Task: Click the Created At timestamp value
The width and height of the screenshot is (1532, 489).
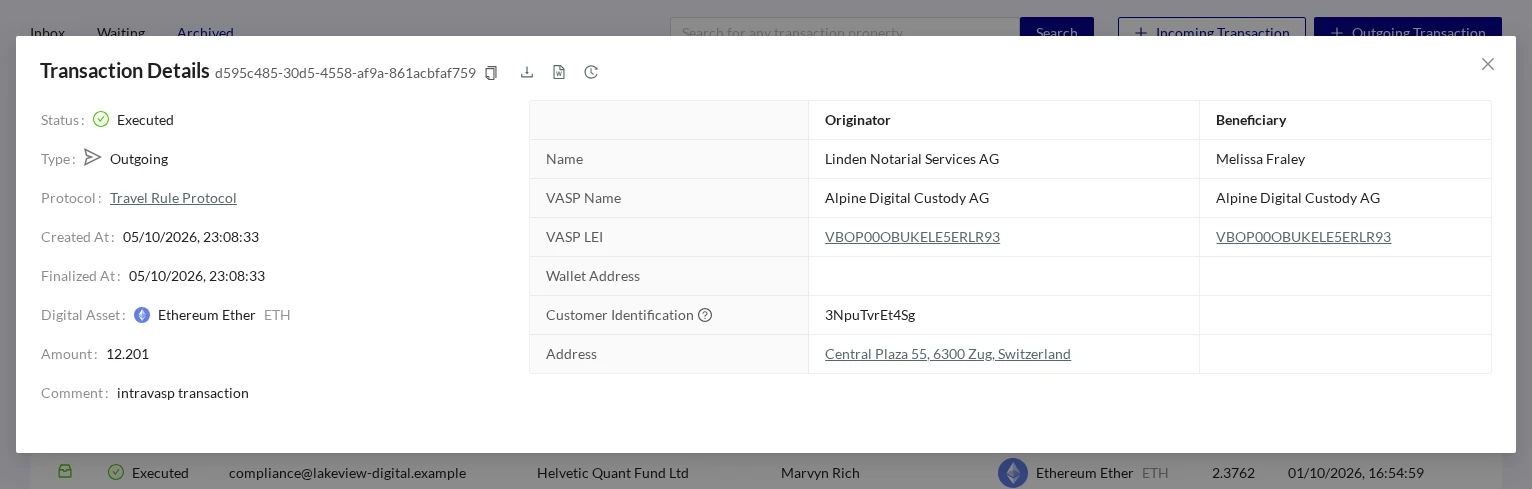Action: tap(191, 237)
